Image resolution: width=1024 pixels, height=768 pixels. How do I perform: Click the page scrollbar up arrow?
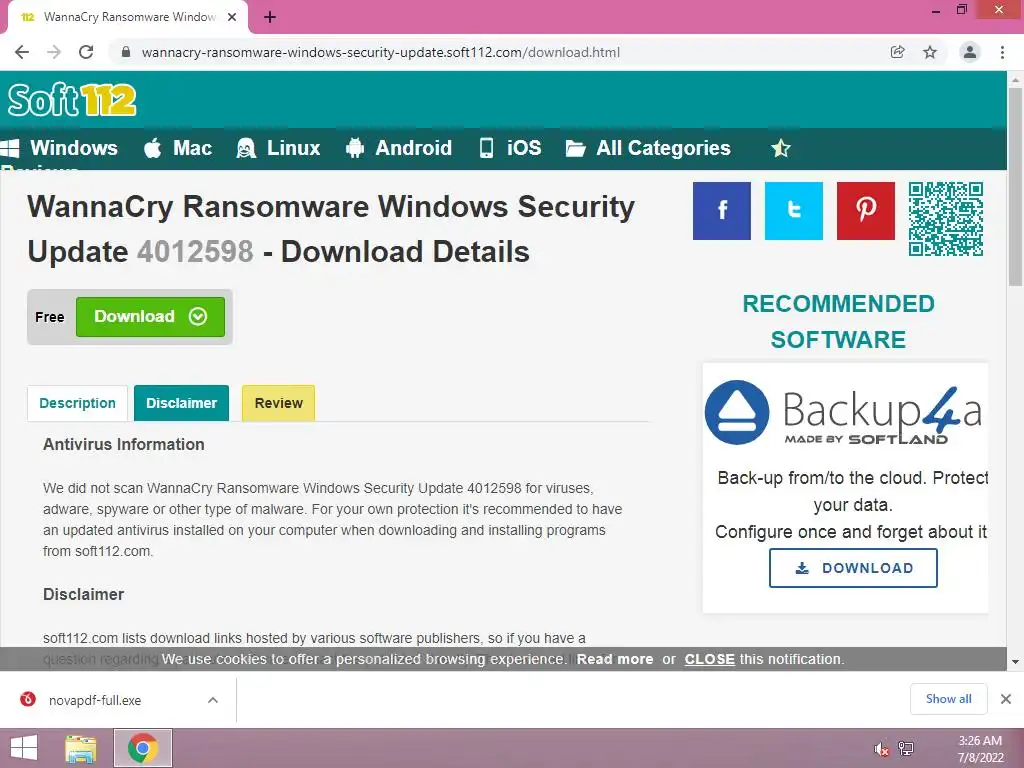[1015, 79]
